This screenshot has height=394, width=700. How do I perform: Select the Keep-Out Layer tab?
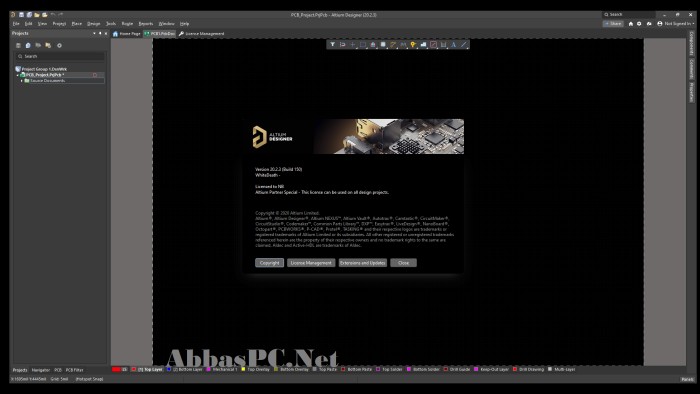click(492, 369)
